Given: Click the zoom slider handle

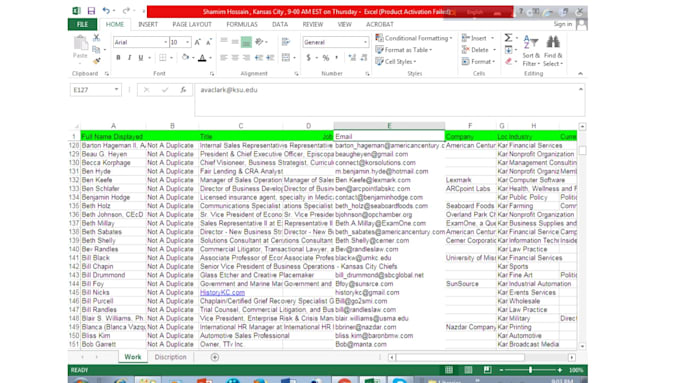Looking at the screenshot, I should tap(530, 370).
